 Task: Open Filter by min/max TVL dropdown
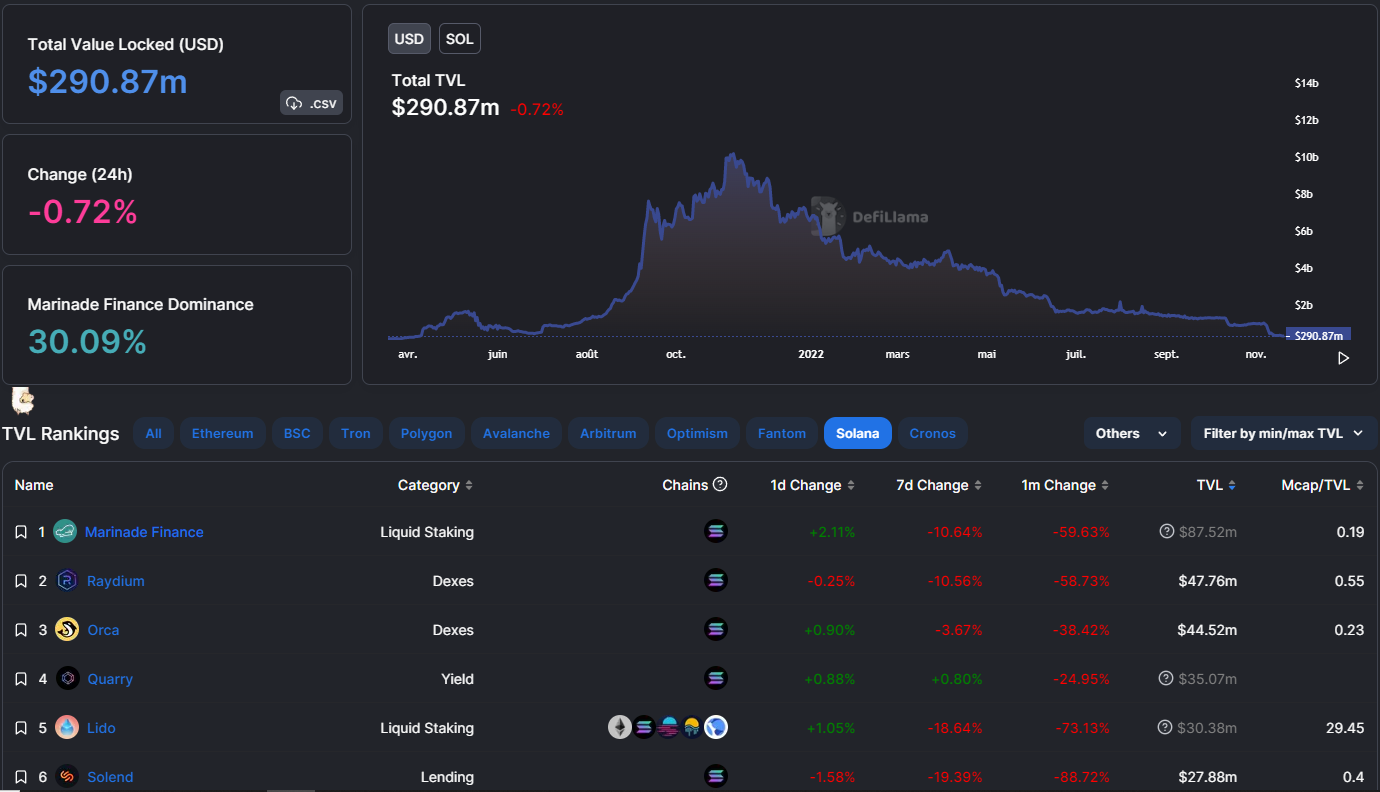pos(1284,433)
